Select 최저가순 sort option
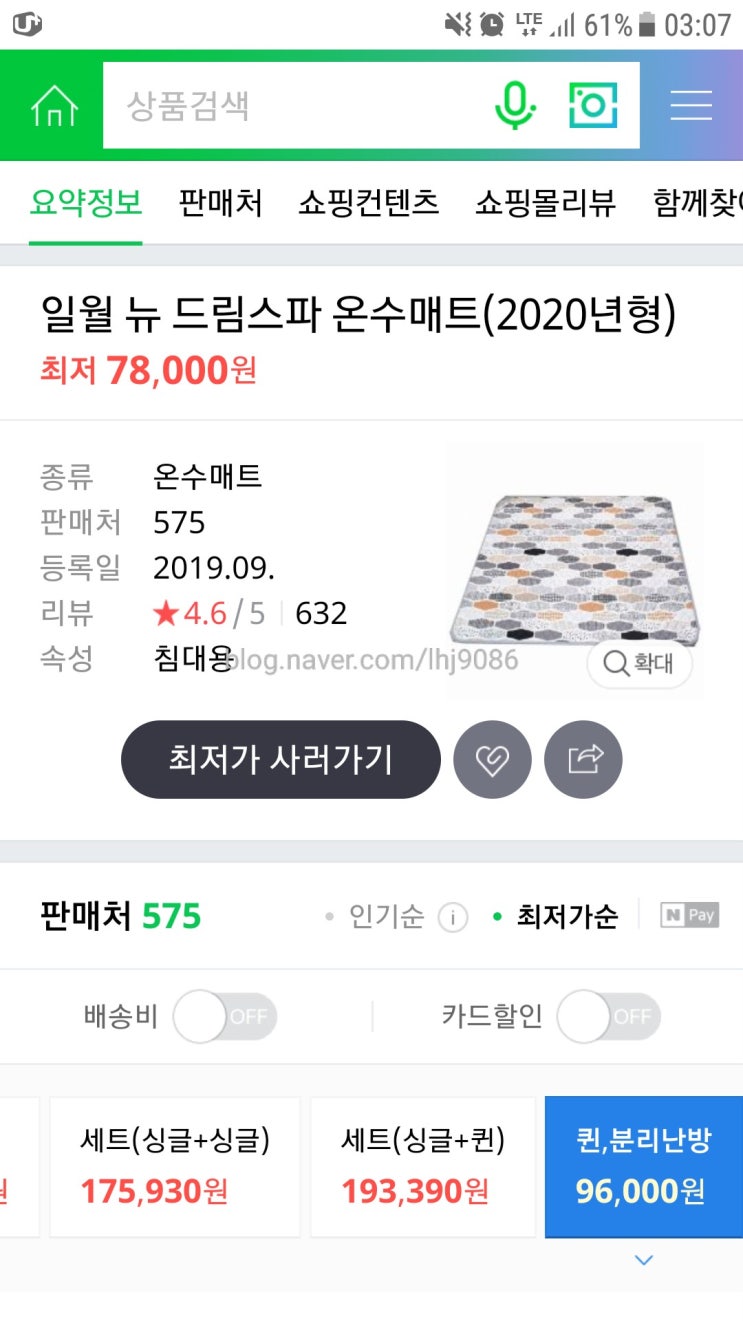The image size is (743, 1321). [566, 916]
